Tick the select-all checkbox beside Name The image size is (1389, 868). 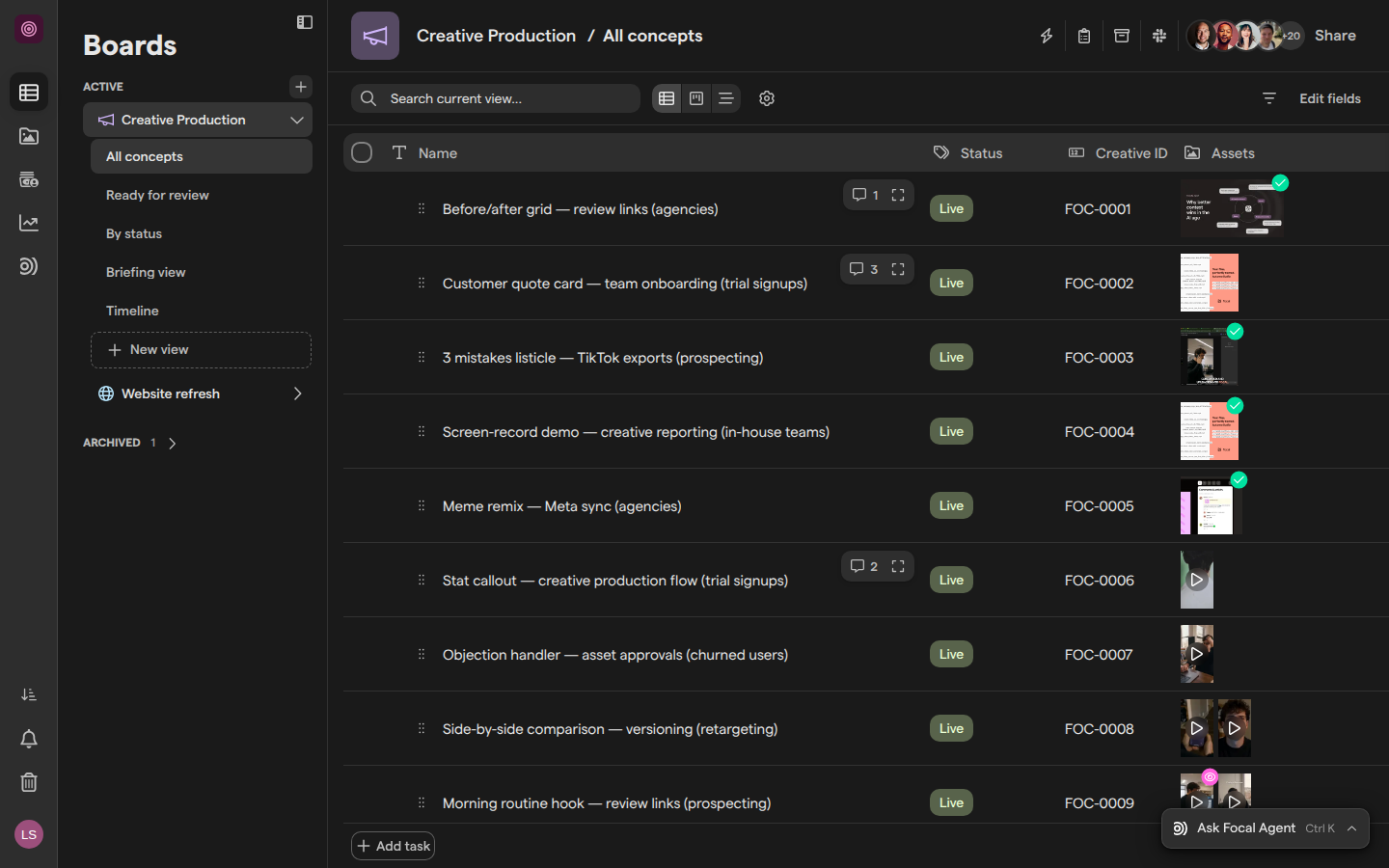[x=362, y=152]
